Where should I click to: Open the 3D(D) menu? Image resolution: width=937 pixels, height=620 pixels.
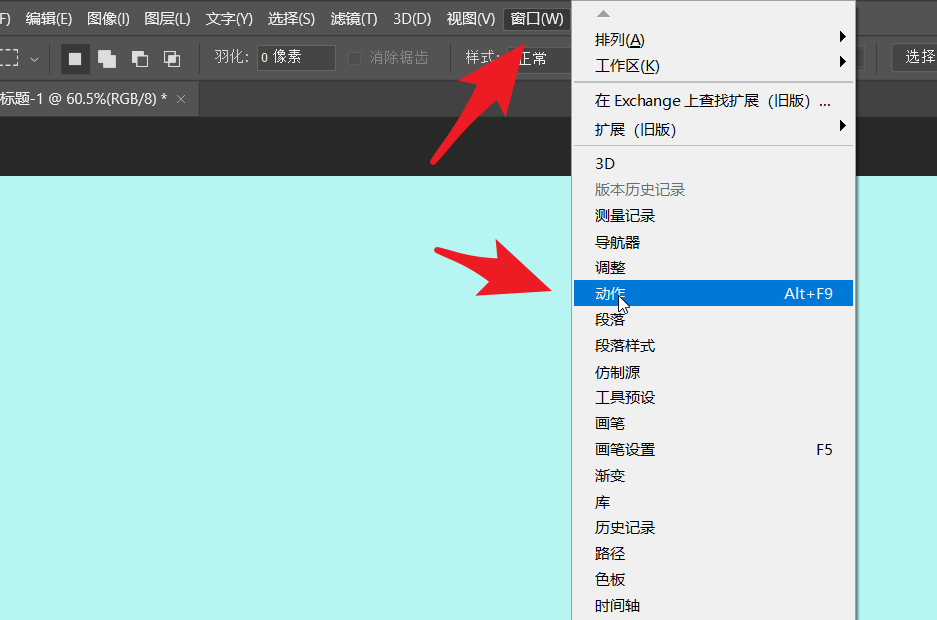(x=412, y=19)
